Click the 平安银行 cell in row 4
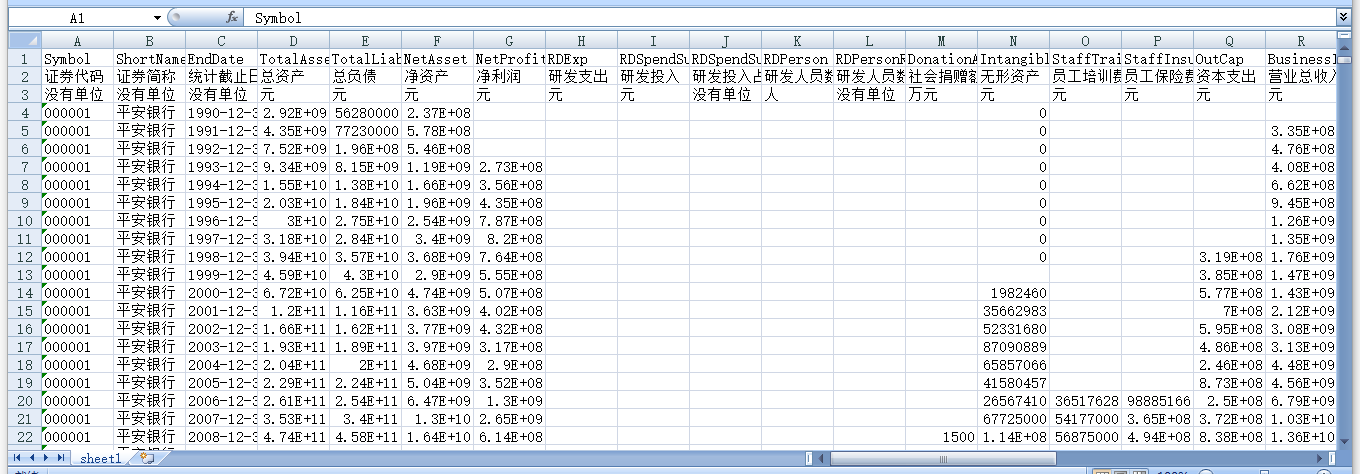This screenshot has height=474, width=1360. (x=149, y=113)
